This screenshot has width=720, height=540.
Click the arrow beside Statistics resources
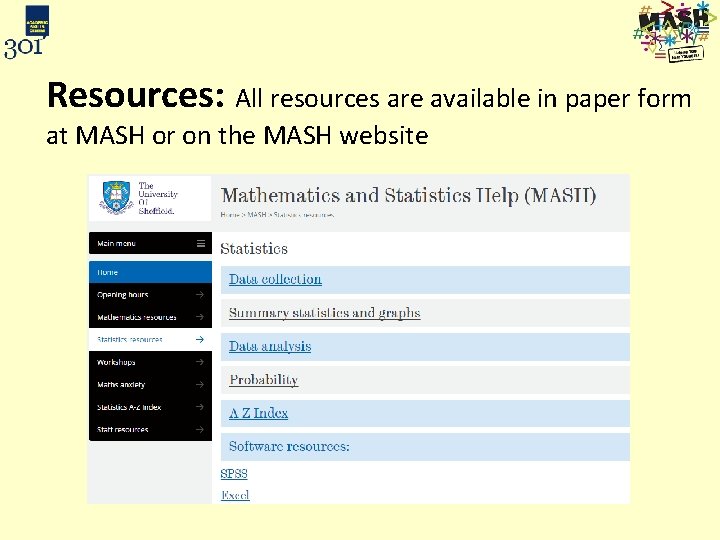pyautogui.click(x=200, y=339)
